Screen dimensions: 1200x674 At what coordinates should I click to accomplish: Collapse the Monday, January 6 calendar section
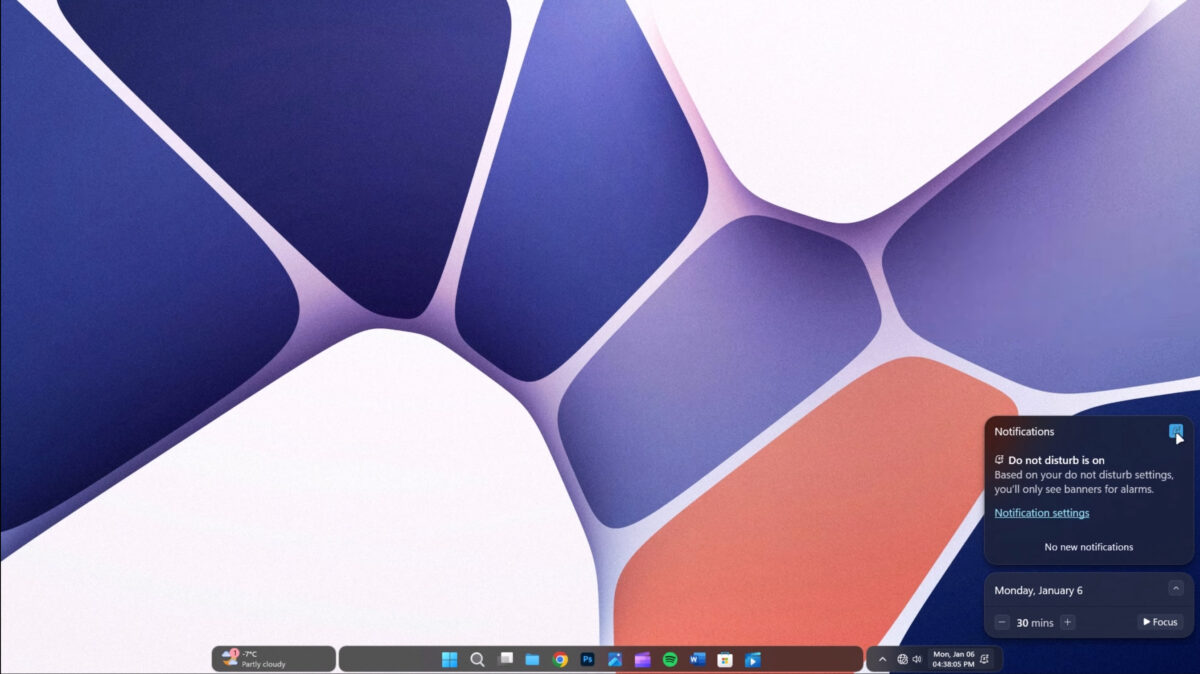[x=1178, y=590]
